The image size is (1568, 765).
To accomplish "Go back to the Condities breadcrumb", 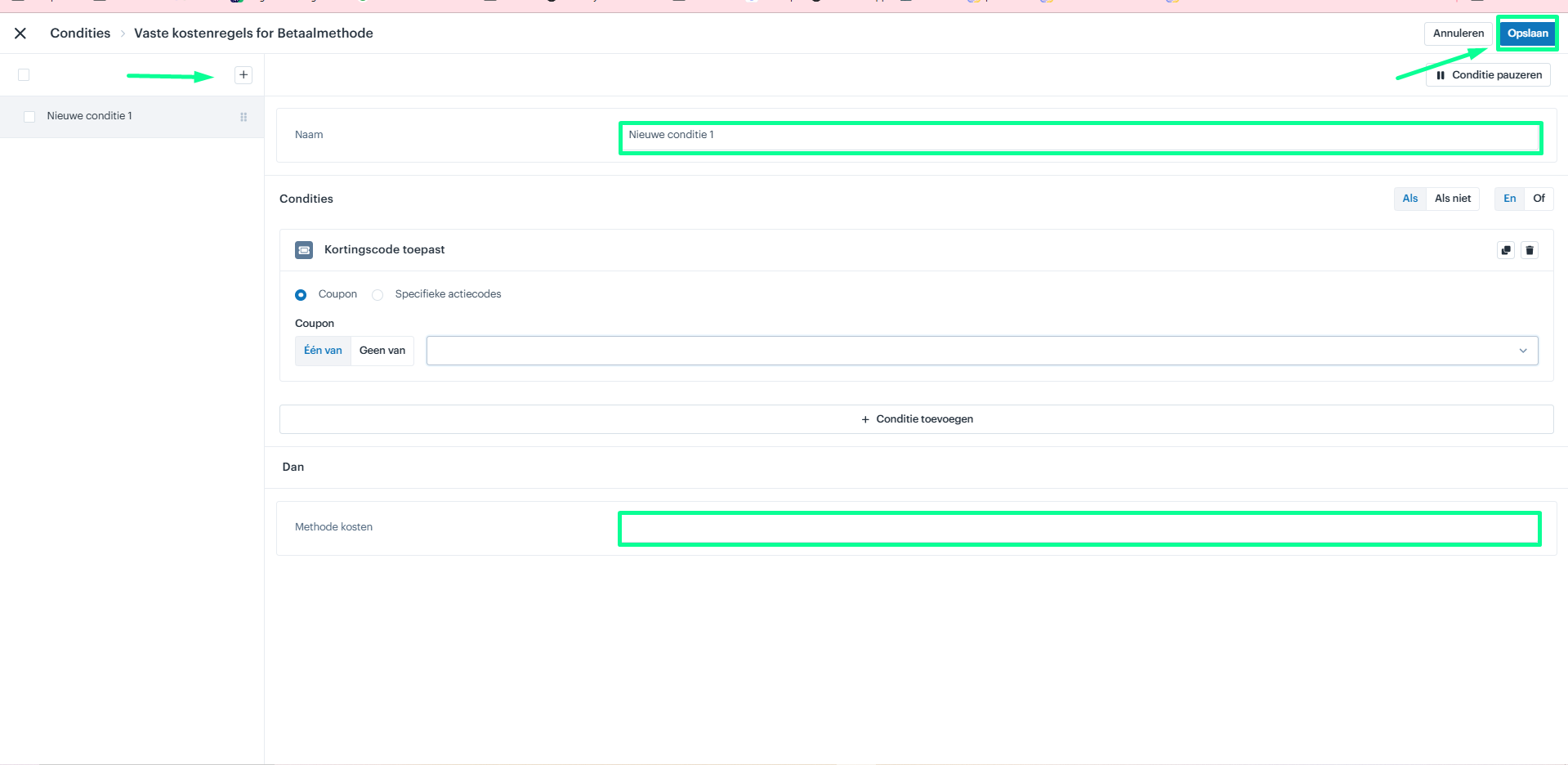I will pos(80,34).
